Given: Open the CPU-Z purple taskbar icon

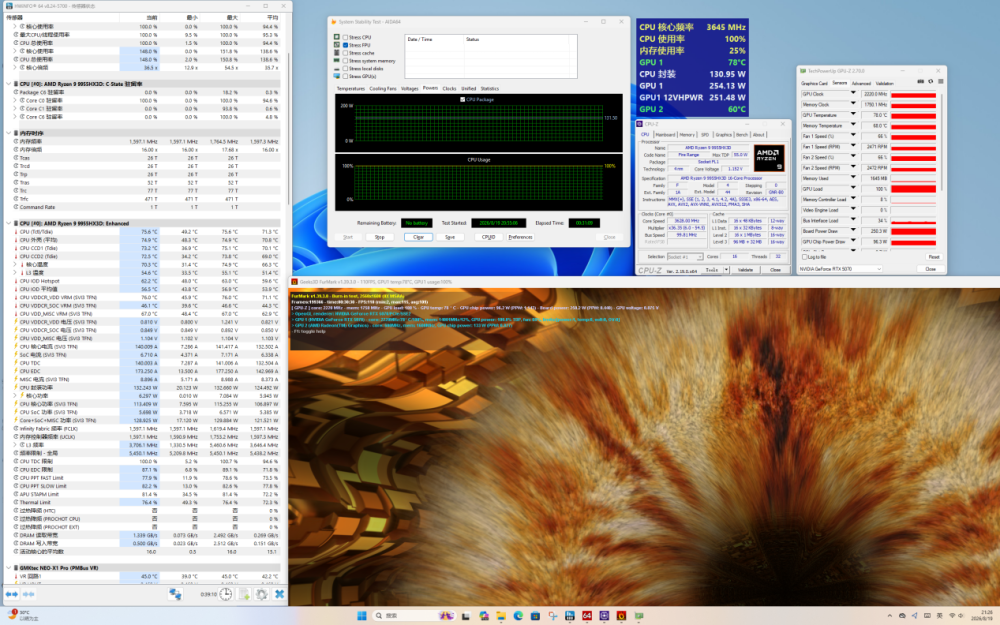Looking at the screenshot, I should pos(604,615).
